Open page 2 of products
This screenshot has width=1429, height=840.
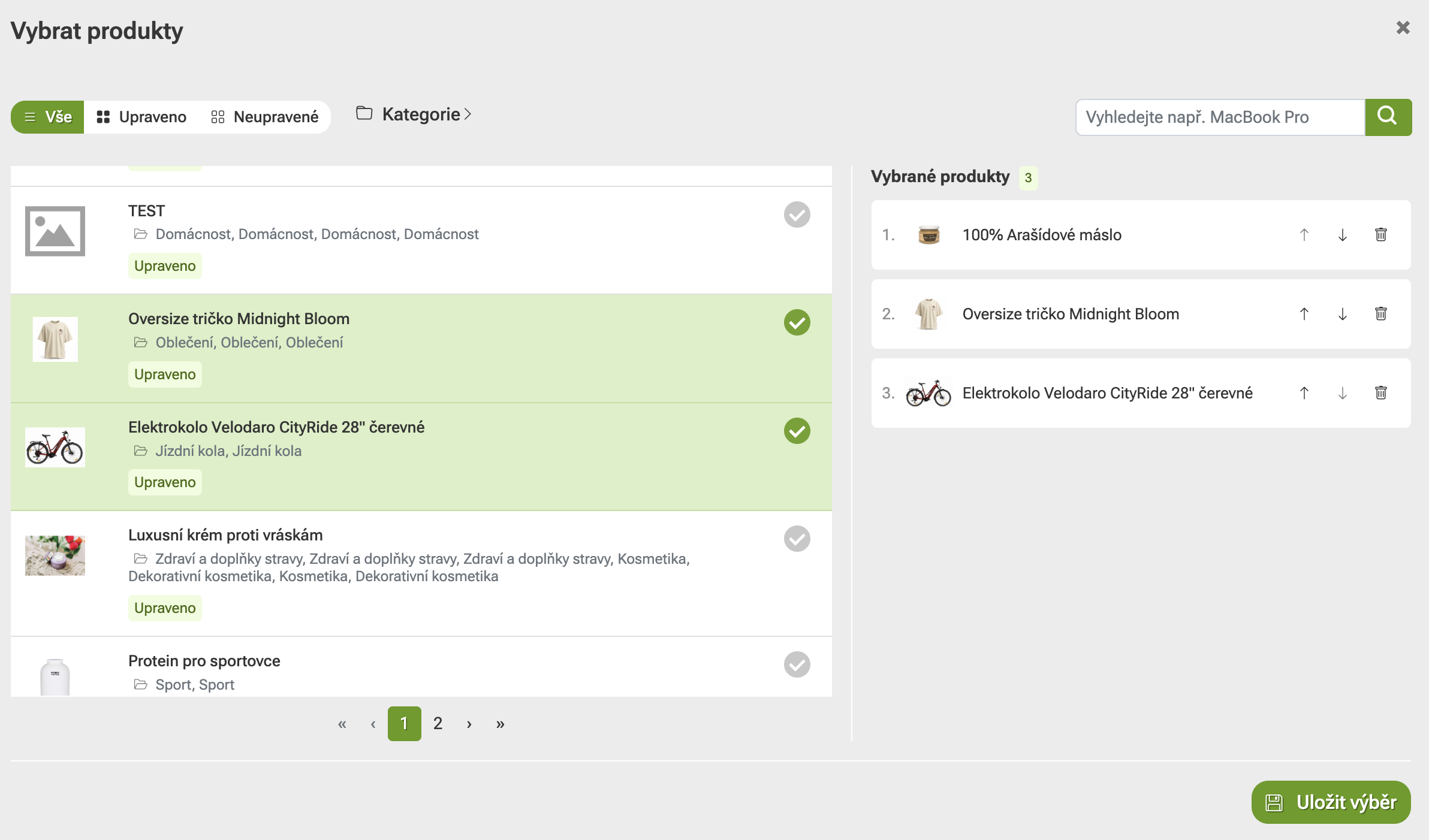tap(438, 724)
